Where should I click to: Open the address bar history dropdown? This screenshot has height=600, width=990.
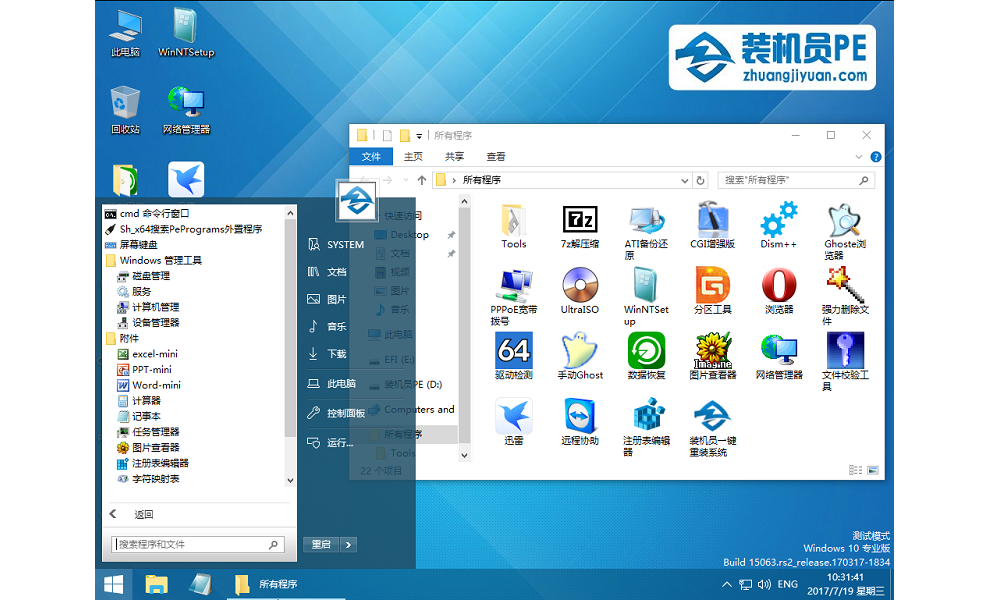click(x=684, y=180)
